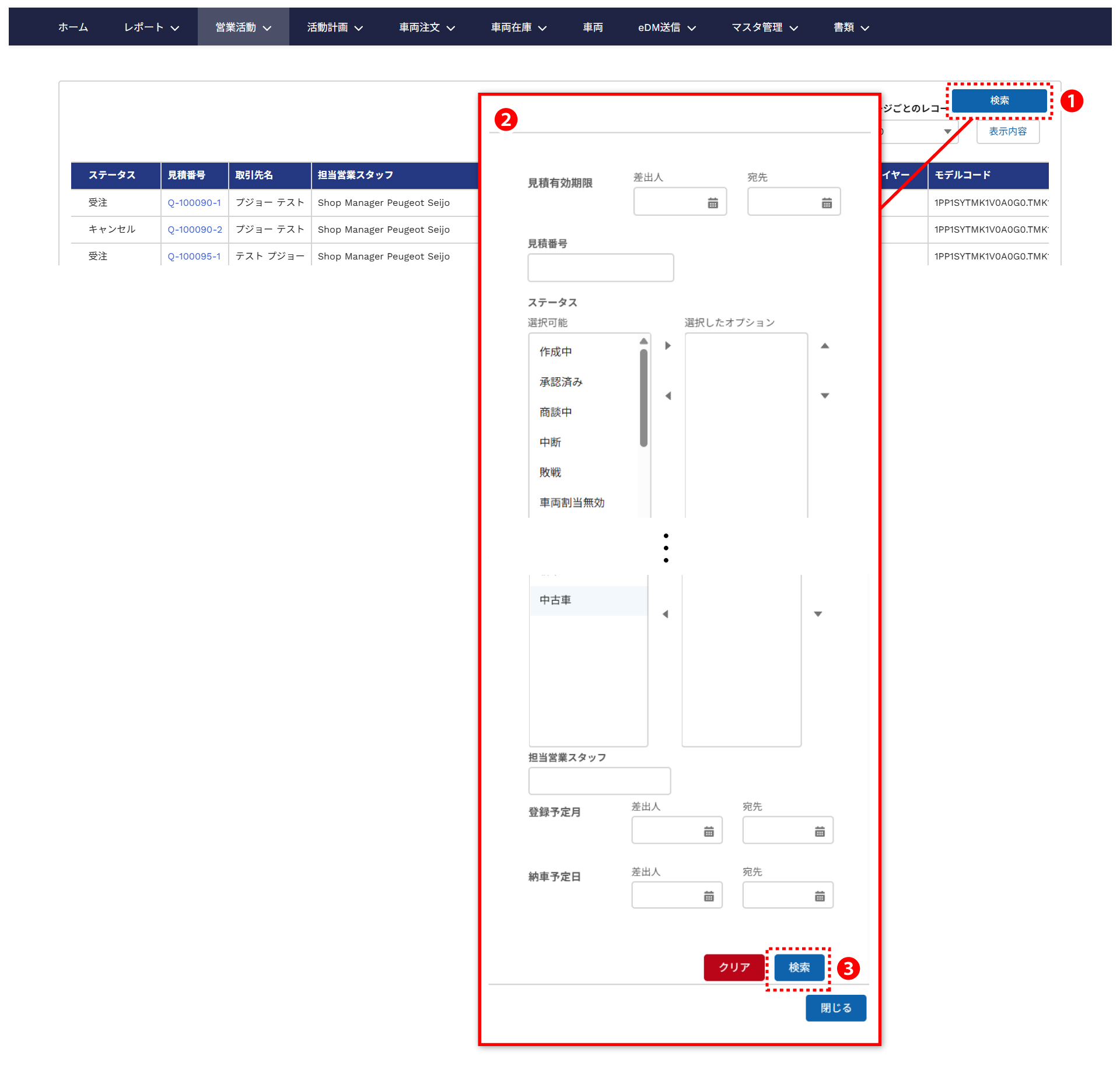Open the 納車予定日 差出人 calendar icon
This screenshot has height=1070, width=1120.
708,896
